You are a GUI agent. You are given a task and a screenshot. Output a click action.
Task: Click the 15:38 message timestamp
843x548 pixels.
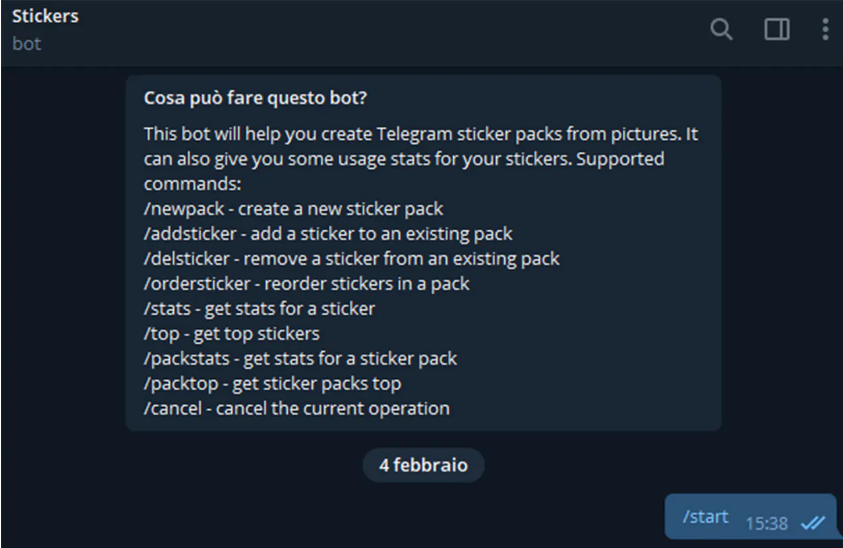tap(767, 523)
